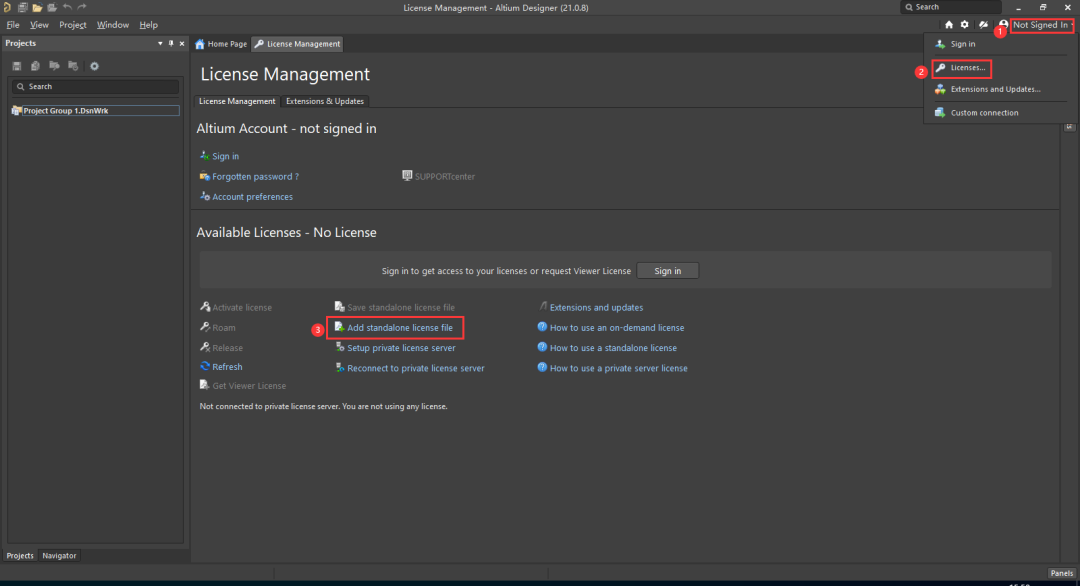
Task: Click the Home icon in top-right toolbar
Action: (x=948, y=25)
